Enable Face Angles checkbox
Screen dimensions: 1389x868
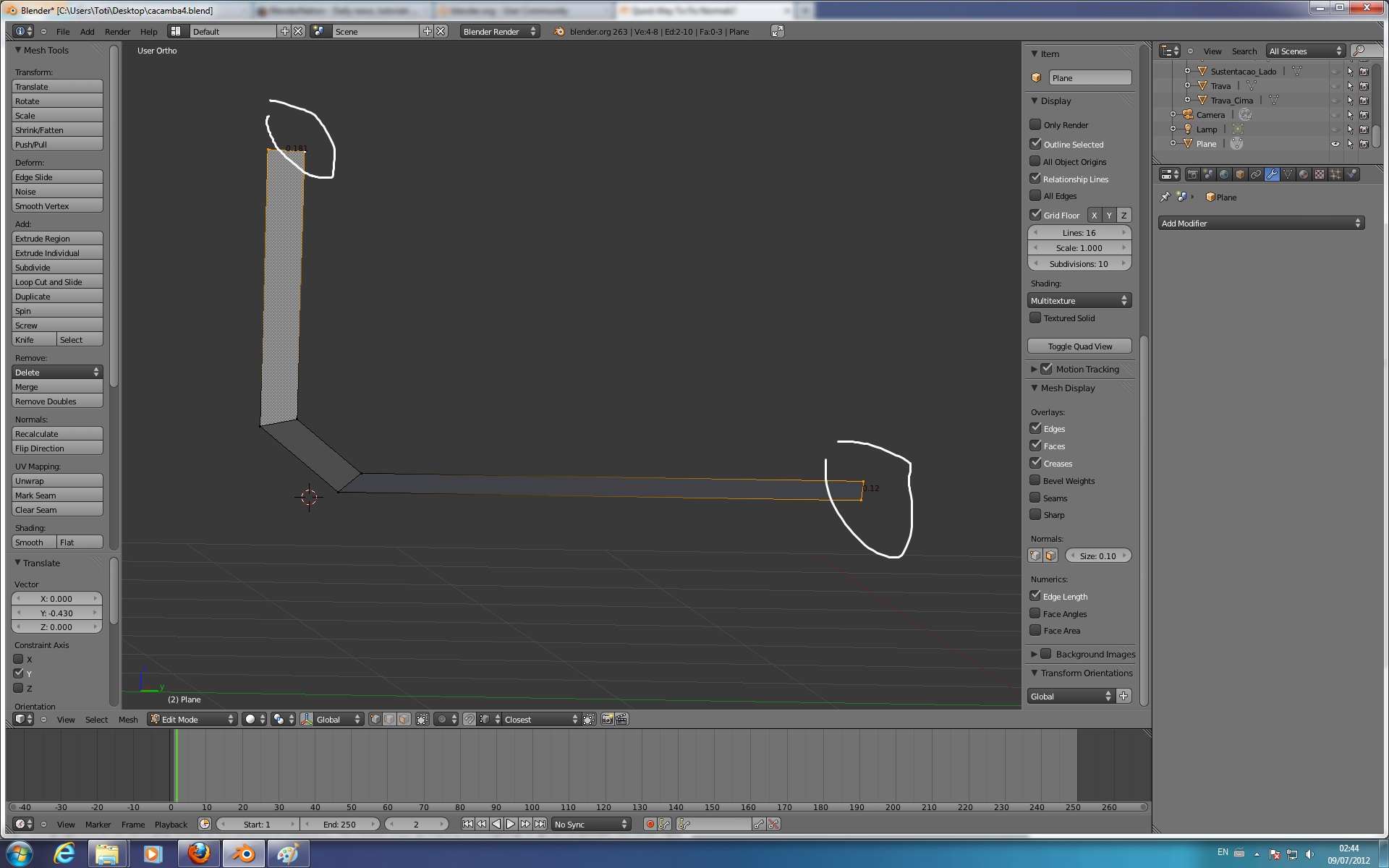(x=1035, y=613)
